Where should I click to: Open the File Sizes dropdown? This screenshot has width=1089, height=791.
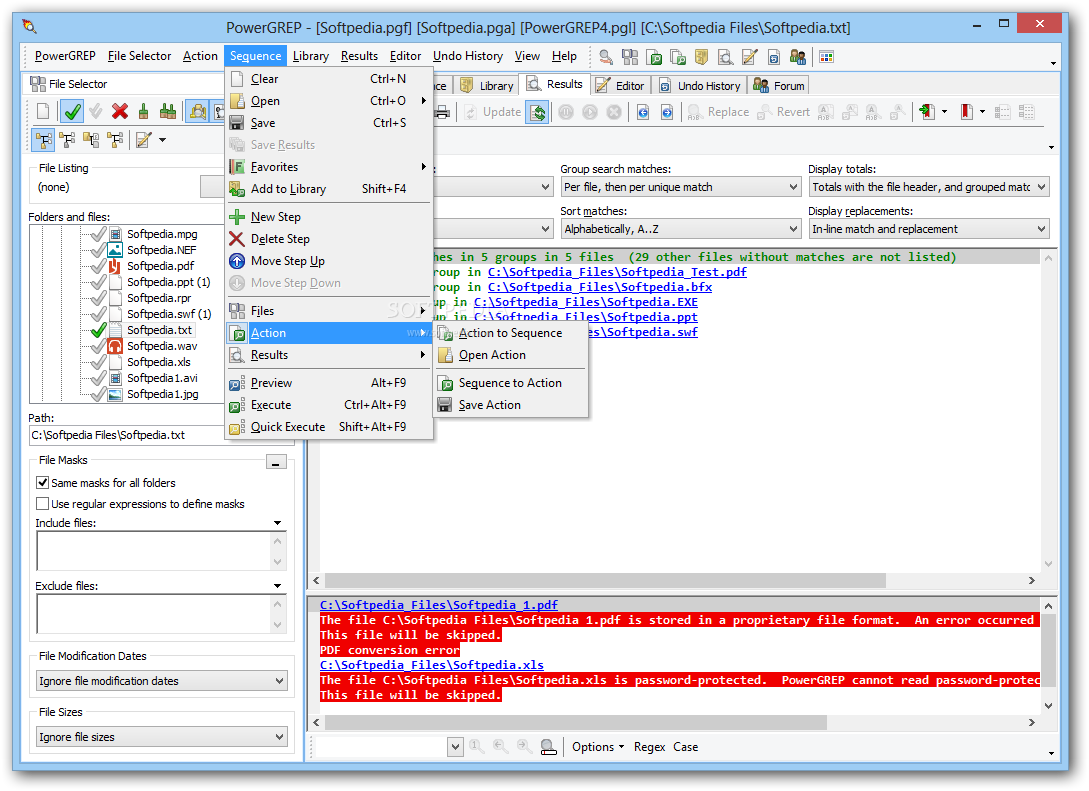161,737
